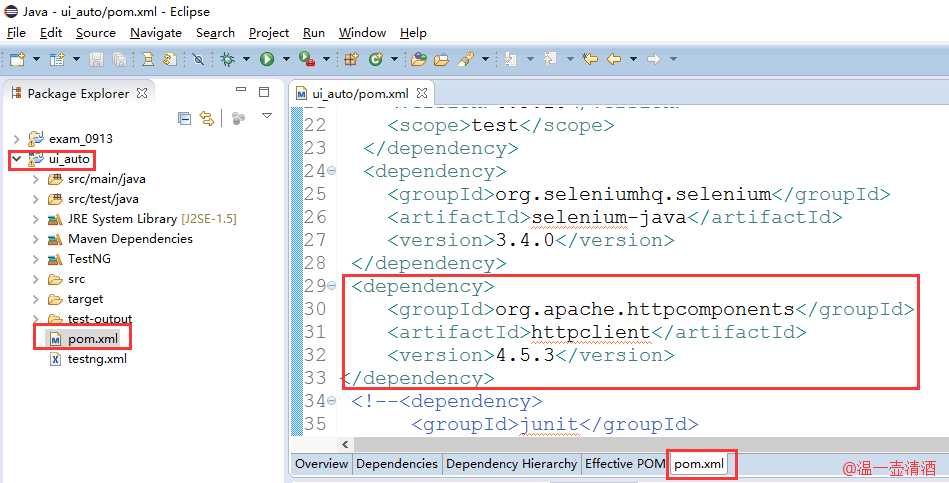Click the Run External Tools icon
Image resolution: width=949 pixels, height=483 pixels.
coord(307,59)
